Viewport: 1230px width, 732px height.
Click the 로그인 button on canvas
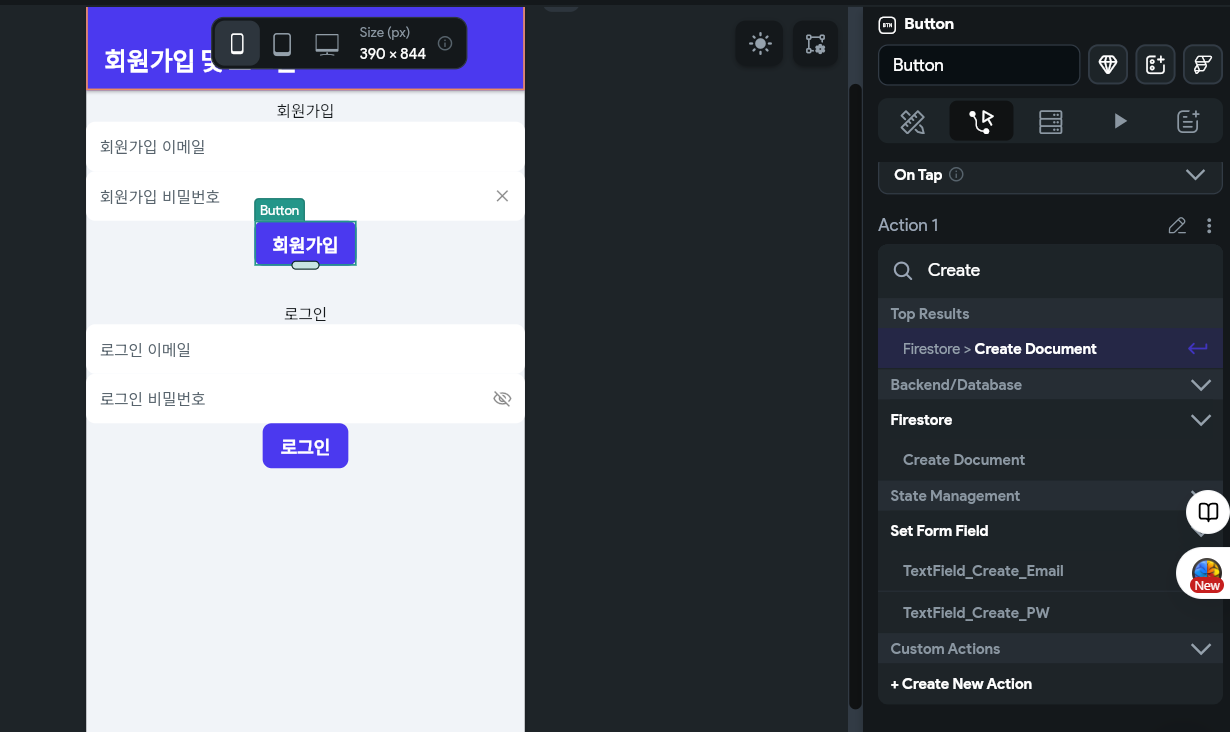coord(305,446)
